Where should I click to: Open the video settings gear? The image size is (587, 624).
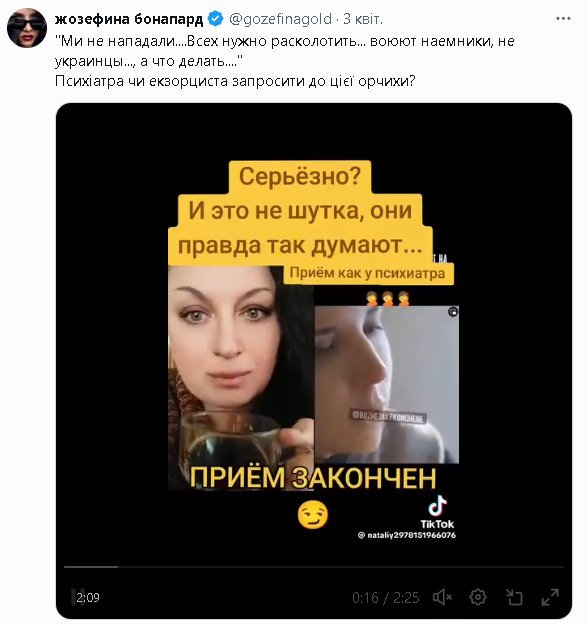click(x=478, y=597)
